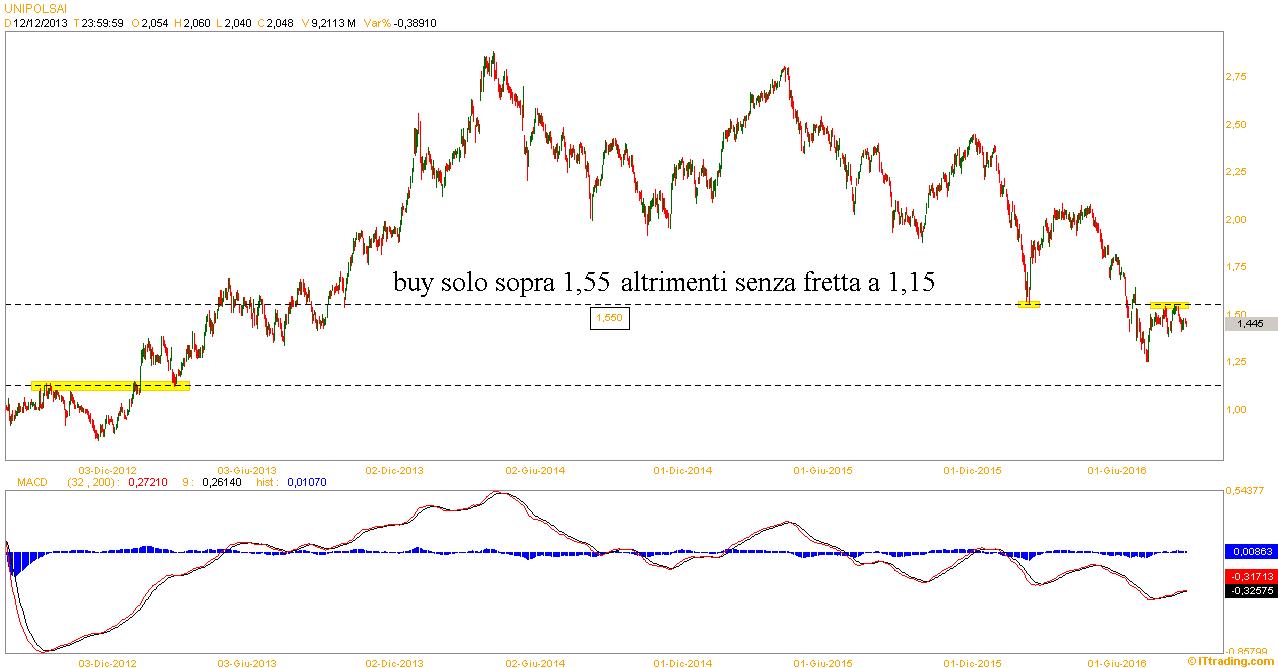Click the 2,75 price axis label
1278x668 pixels.
[1236, 77]
